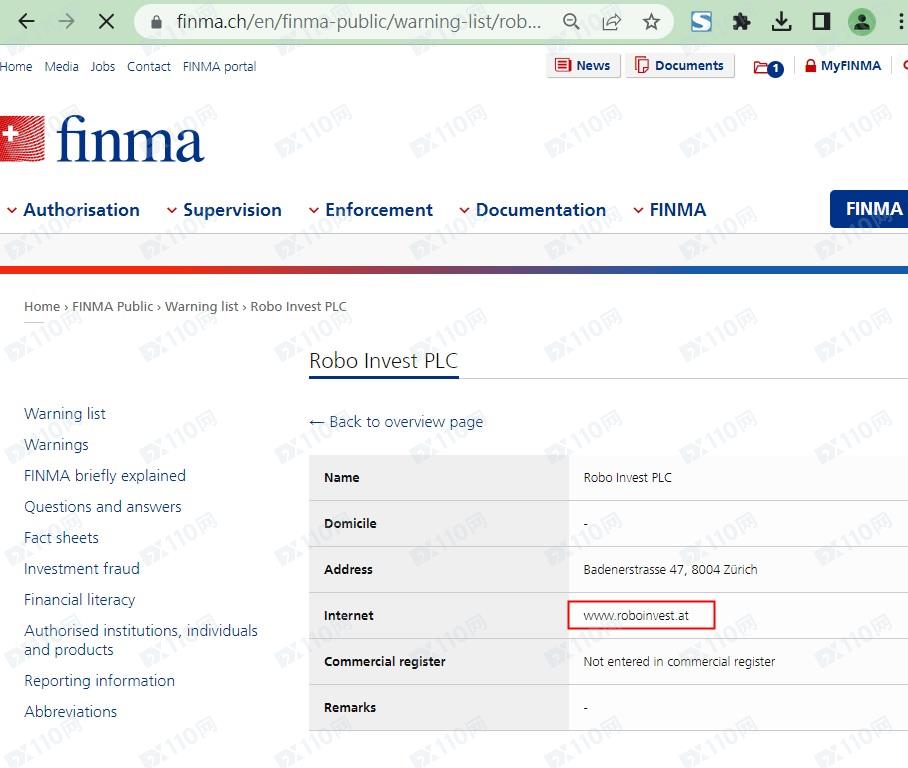Open the Documentation navigation menu
This screenshot has height=768, width=908.
click(532, 210)
